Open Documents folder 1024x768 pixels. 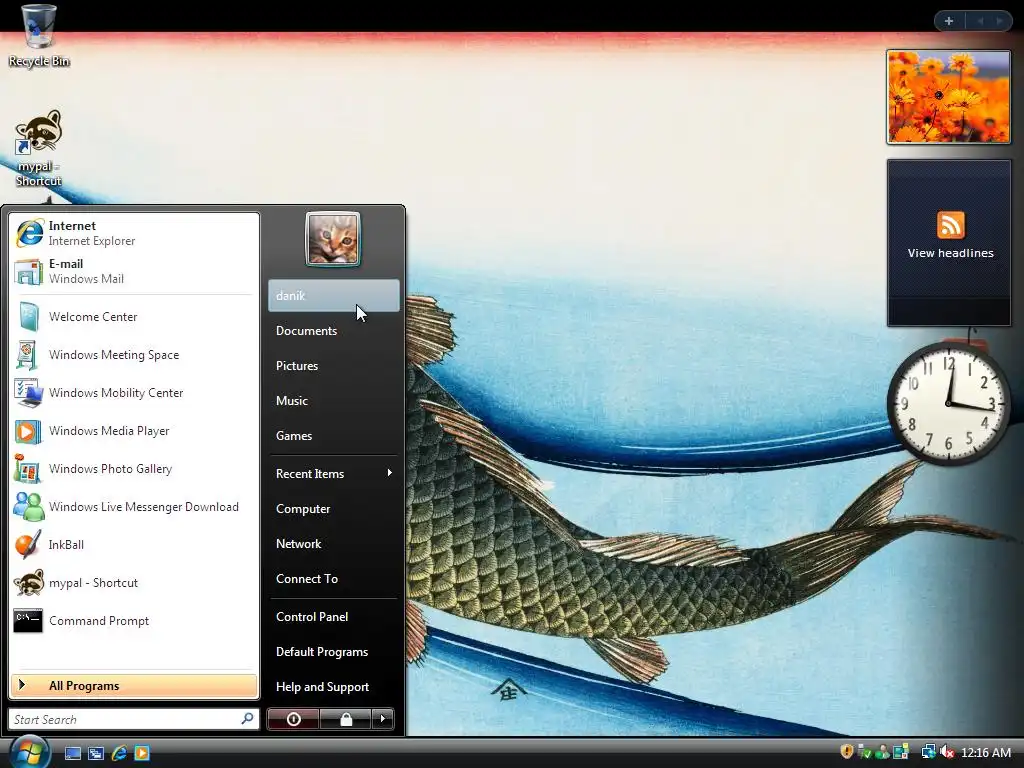(334, 330)
